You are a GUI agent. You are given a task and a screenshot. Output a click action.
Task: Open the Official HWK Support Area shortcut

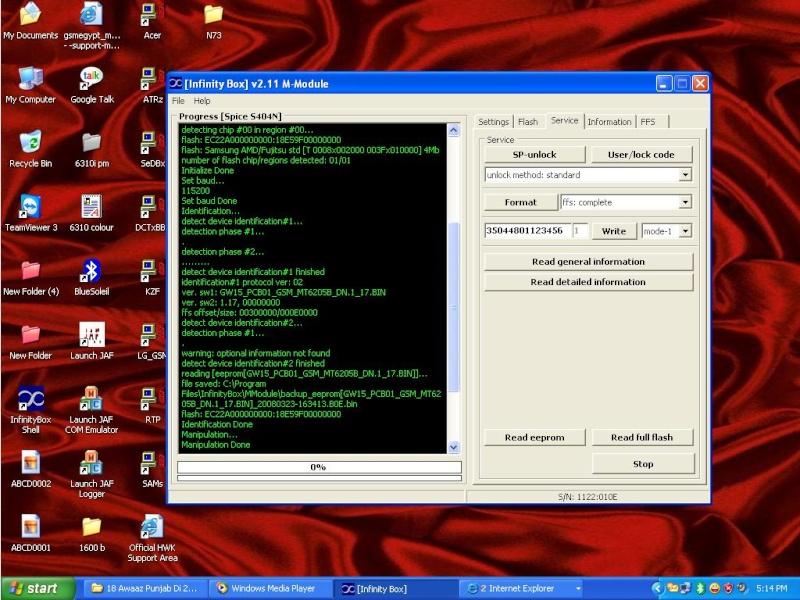click(x=152, y=539)
